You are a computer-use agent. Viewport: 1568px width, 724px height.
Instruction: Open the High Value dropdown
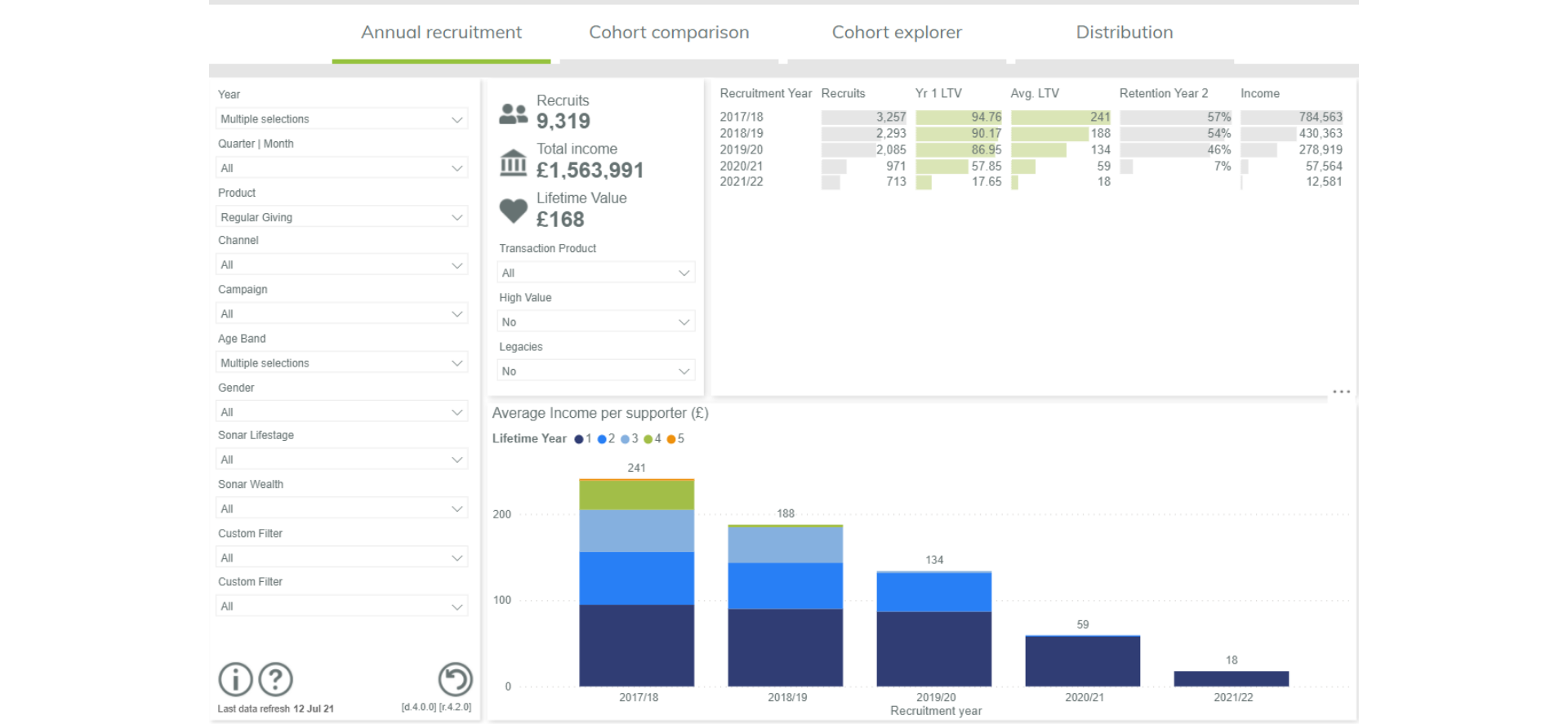[x=596, y=322]
